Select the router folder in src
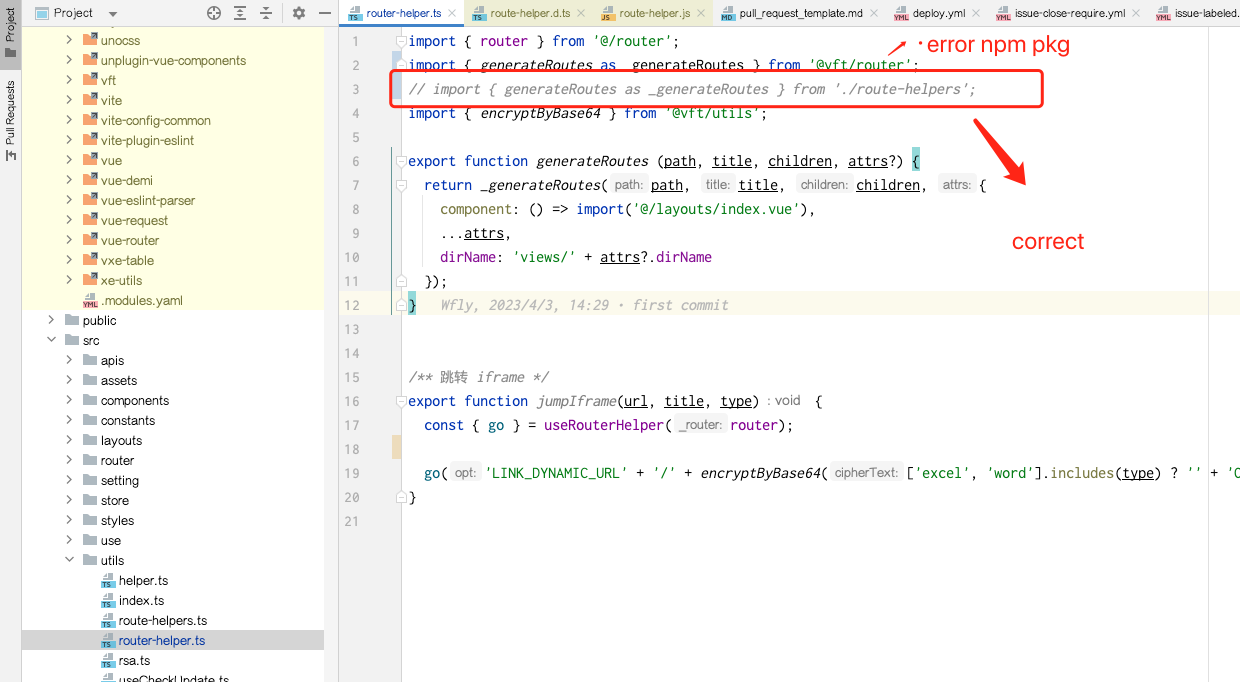Screen dimensions: 1240x682 point(117,460)
